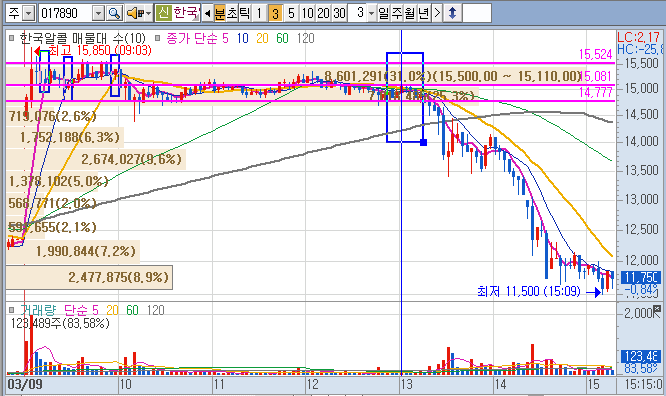Click the current price 11,750 badge
This screenshot has height=396, width=666.
pos(641,277)
